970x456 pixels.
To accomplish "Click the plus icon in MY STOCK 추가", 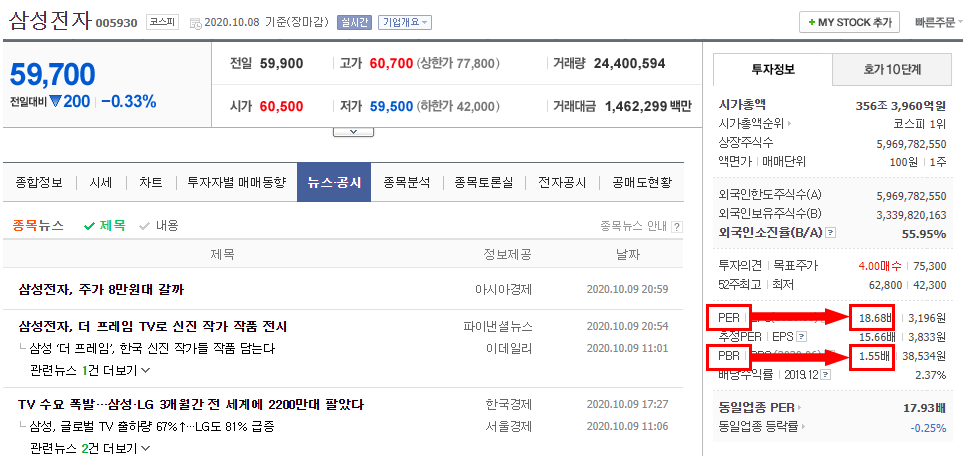I will pyautogui.click(x=812, y=23).
